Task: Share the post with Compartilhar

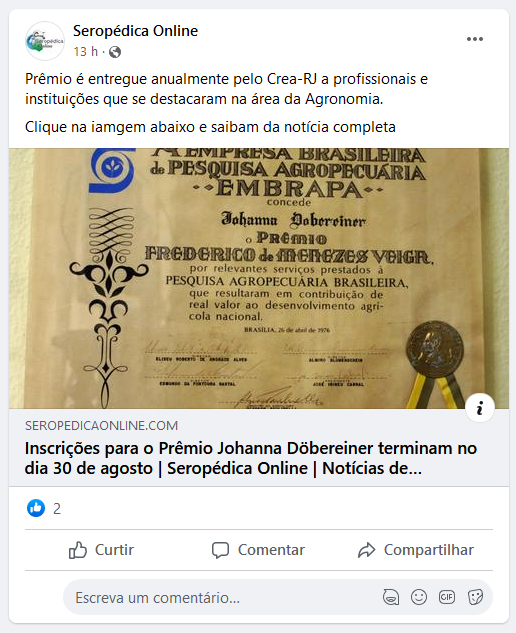Action: pos(416,550)
